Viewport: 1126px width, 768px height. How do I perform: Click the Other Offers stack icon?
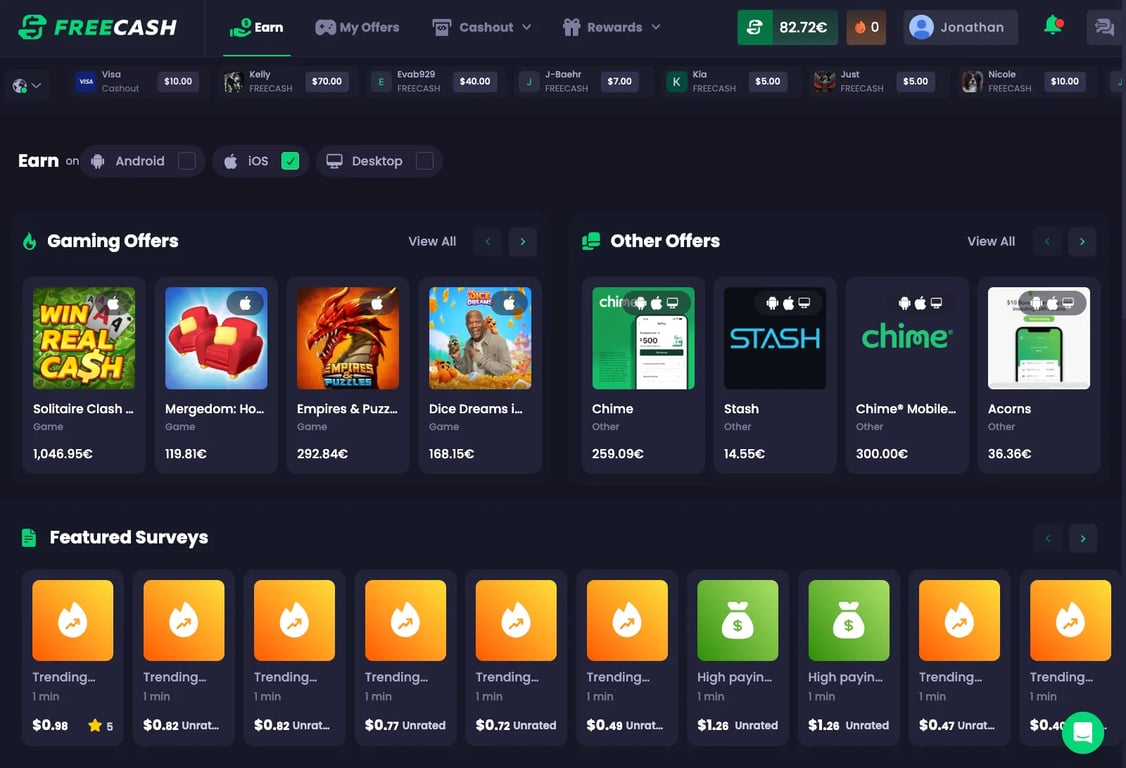pyautogui.click(x=591, y=241)
